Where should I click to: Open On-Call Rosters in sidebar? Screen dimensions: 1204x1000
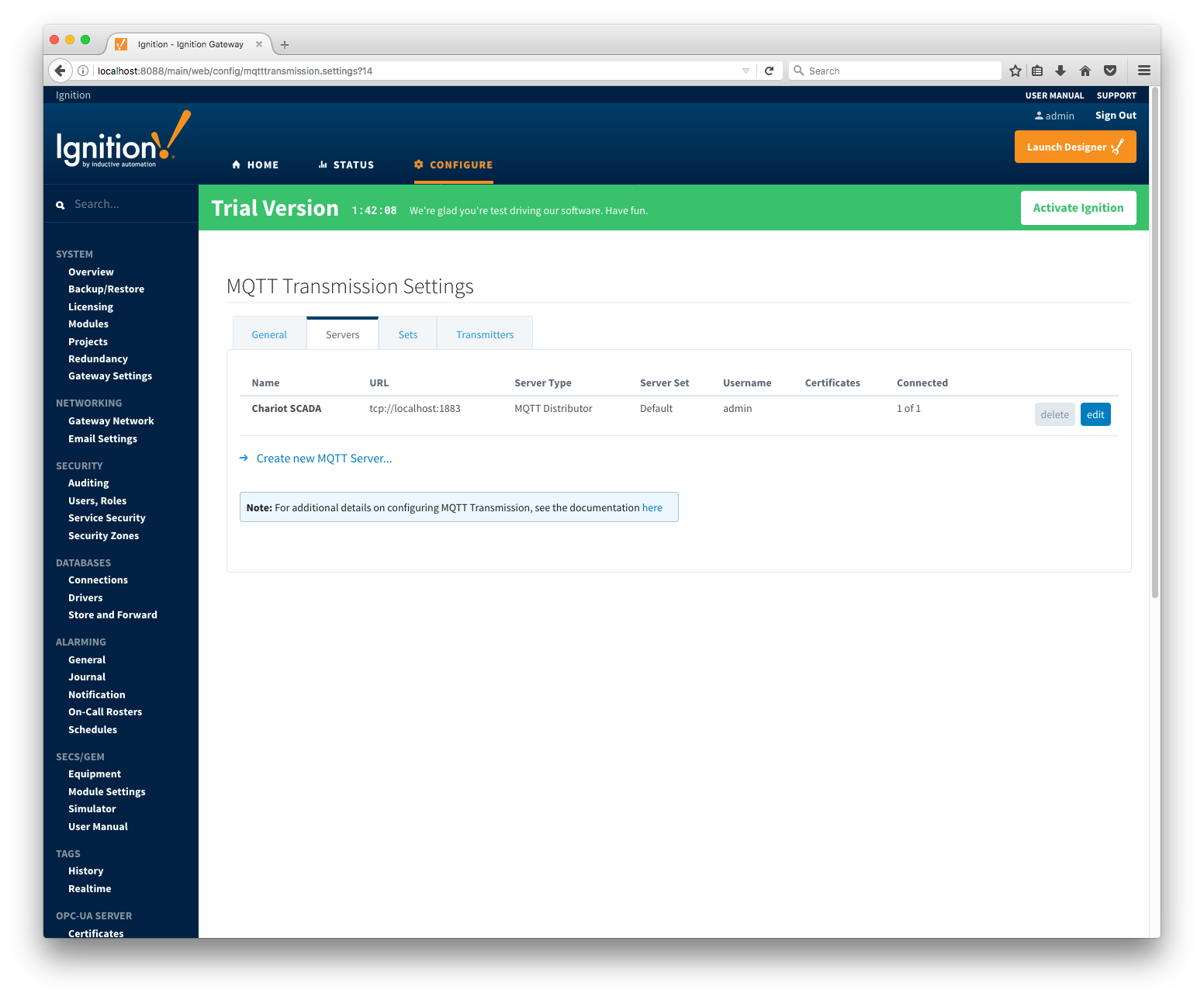tap(105, 712)
